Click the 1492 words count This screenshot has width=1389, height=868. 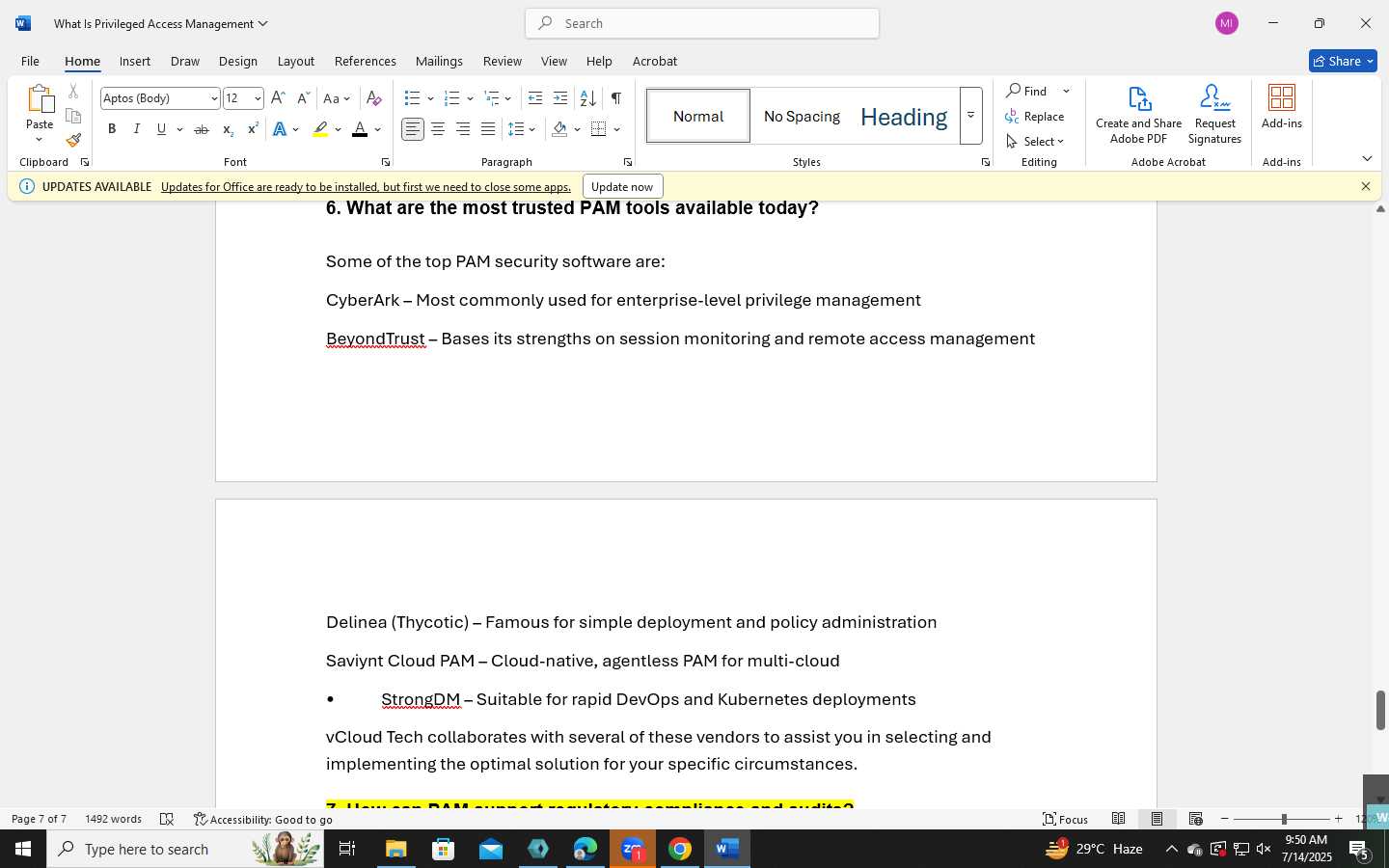tap(113, 819)
